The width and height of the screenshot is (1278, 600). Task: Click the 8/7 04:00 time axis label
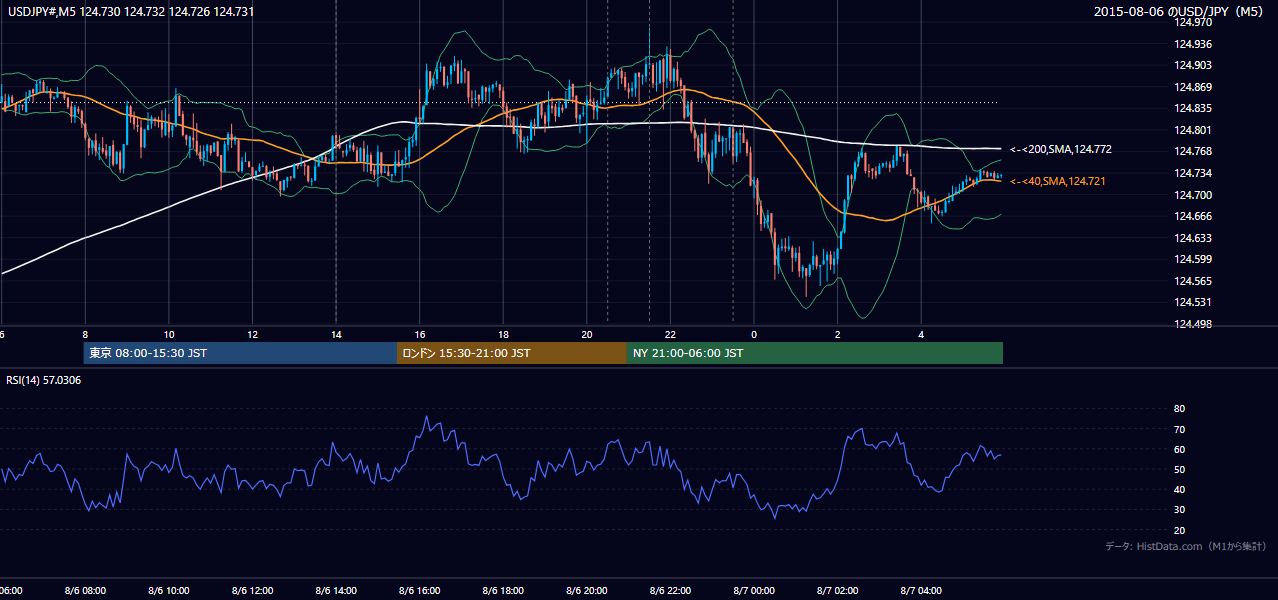(921, 591)
